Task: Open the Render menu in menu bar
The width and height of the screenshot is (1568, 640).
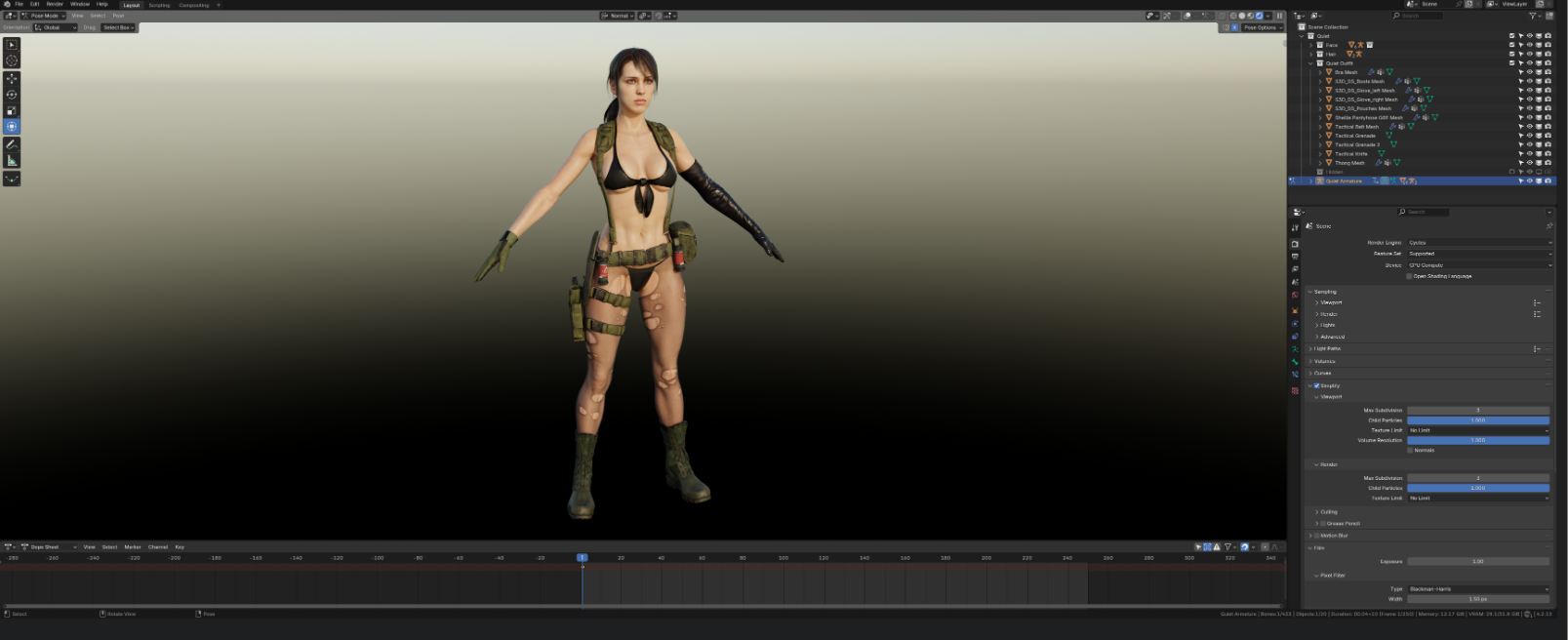Action: tap(55, 4)
